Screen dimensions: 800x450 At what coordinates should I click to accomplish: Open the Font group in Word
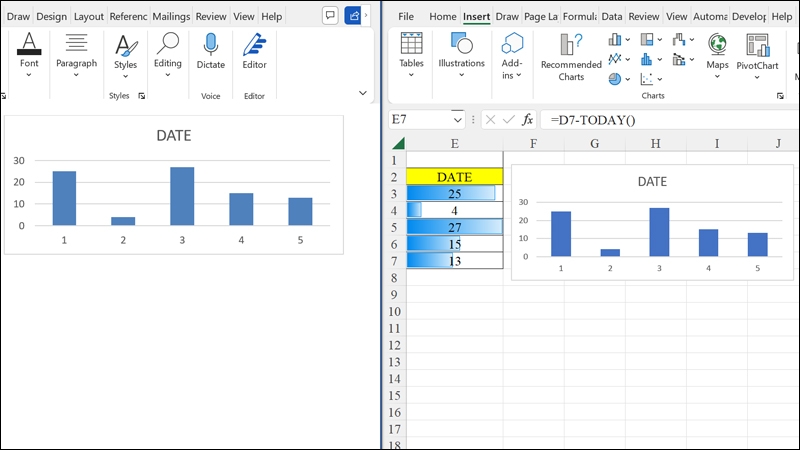[29, 55]
